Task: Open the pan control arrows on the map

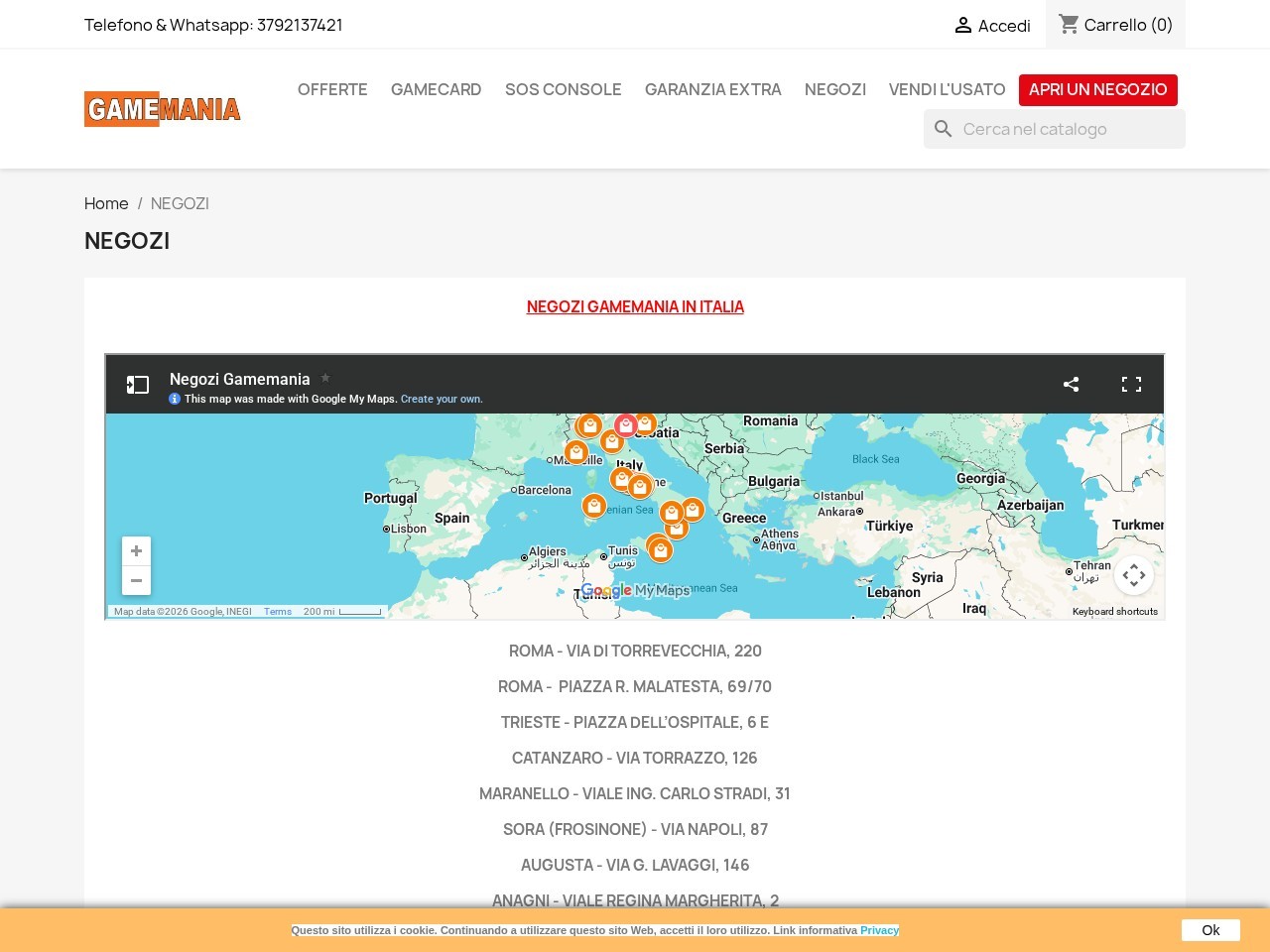Action: [1134, 575]
